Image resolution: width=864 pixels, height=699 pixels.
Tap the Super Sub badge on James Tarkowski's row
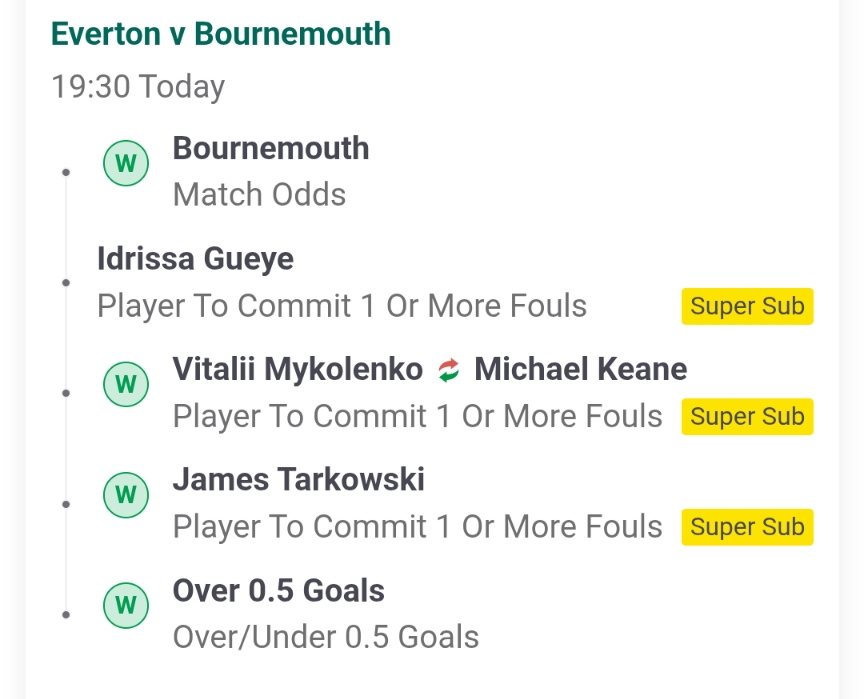point(747,526)
